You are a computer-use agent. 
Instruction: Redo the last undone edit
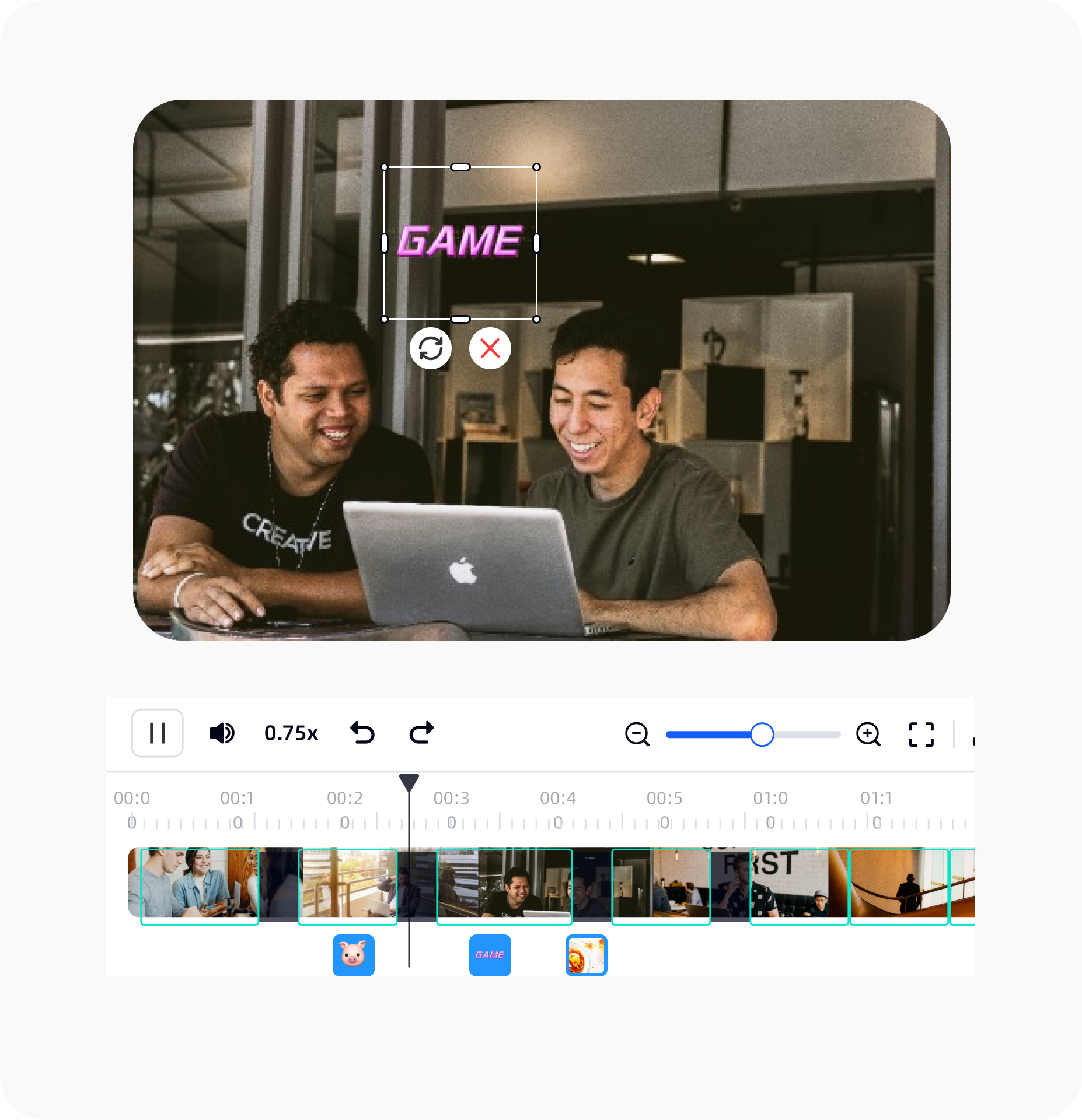click(421, 733)
